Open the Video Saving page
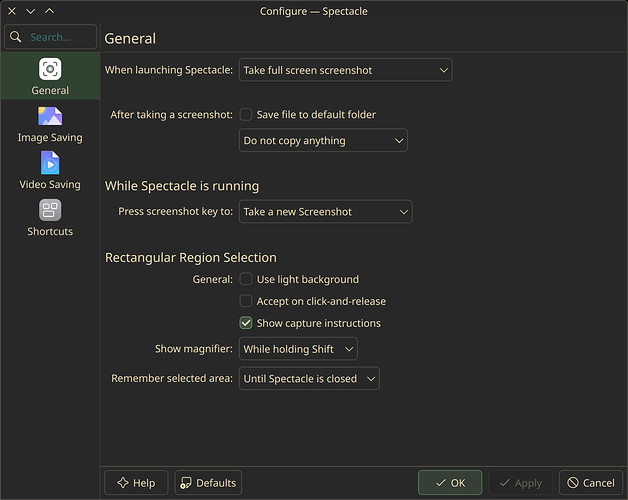This screenshot has width=628, height=500. click(50, 171)
